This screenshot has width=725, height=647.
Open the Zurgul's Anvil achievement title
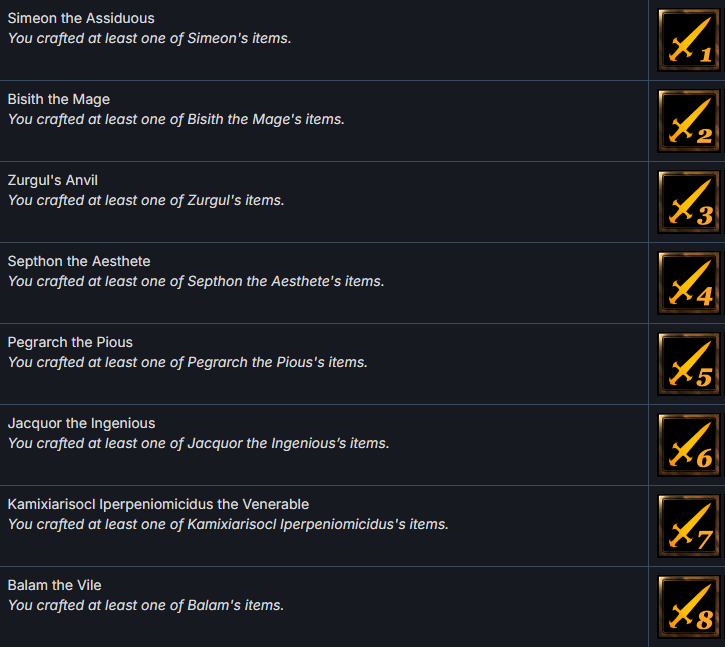click(53, 181)
